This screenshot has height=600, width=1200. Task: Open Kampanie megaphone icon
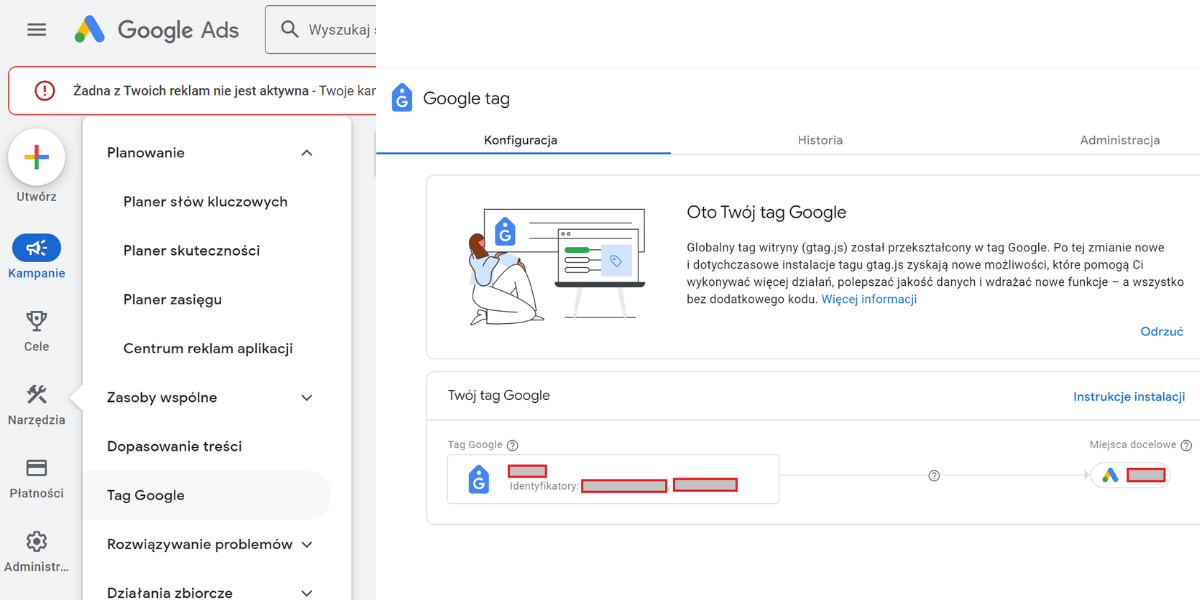[x=37, y=248]
